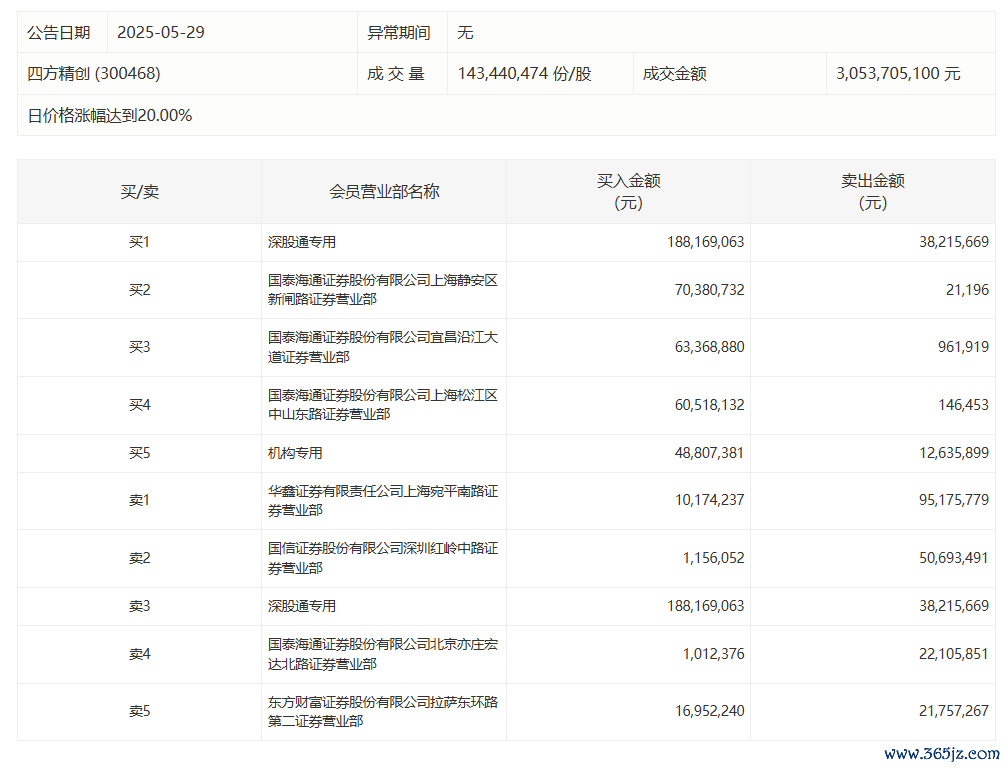Click sell amount 21,757,267
Screen dimensions: 1007x769
pyautogui.click(x=954, y=712)
